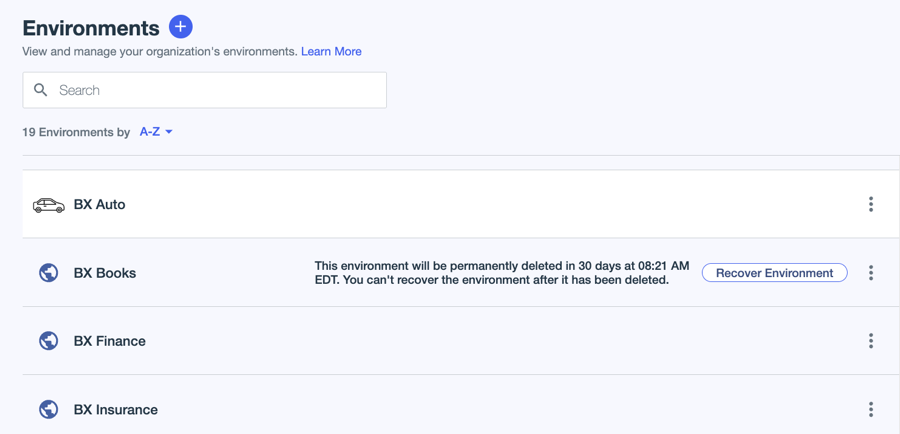The height and width of the screenshot is (434, 900).
Task: Select the BX Books environment name
Action: (105, 273)
